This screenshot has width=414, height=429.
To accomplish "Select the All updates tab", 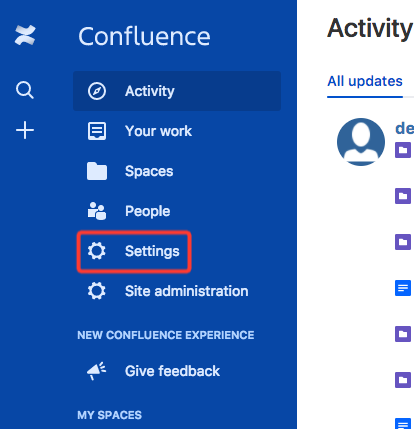I will (x=365, y=81).
